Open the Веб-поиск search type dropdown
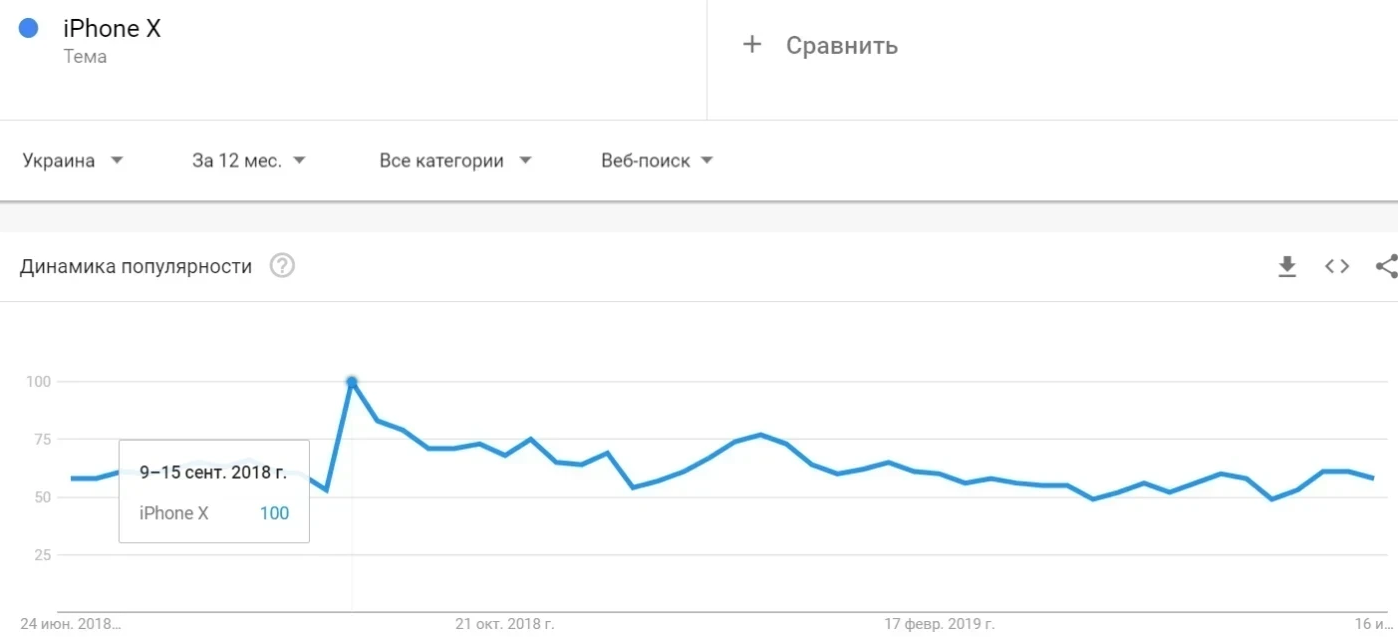The width and height of the screenshot is (1398, 637). pyautogui.click(x=657, y=160)
